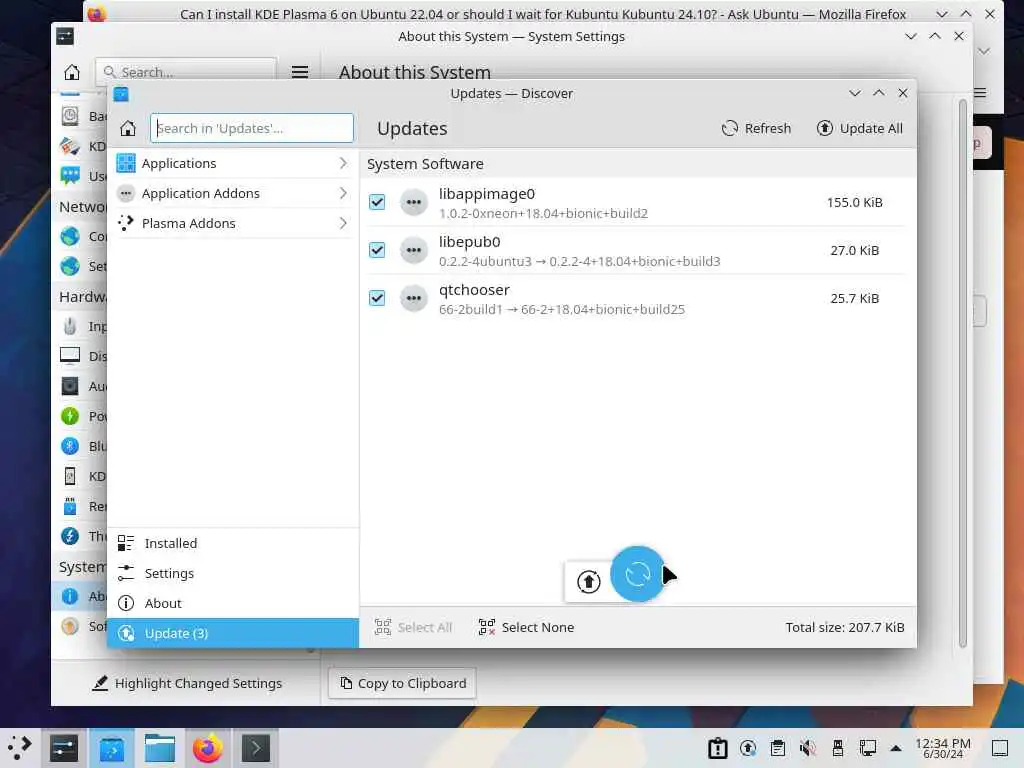Screen dimensions: 1024x768
Task: Open Discover Settings page
Action: [233, 573]
